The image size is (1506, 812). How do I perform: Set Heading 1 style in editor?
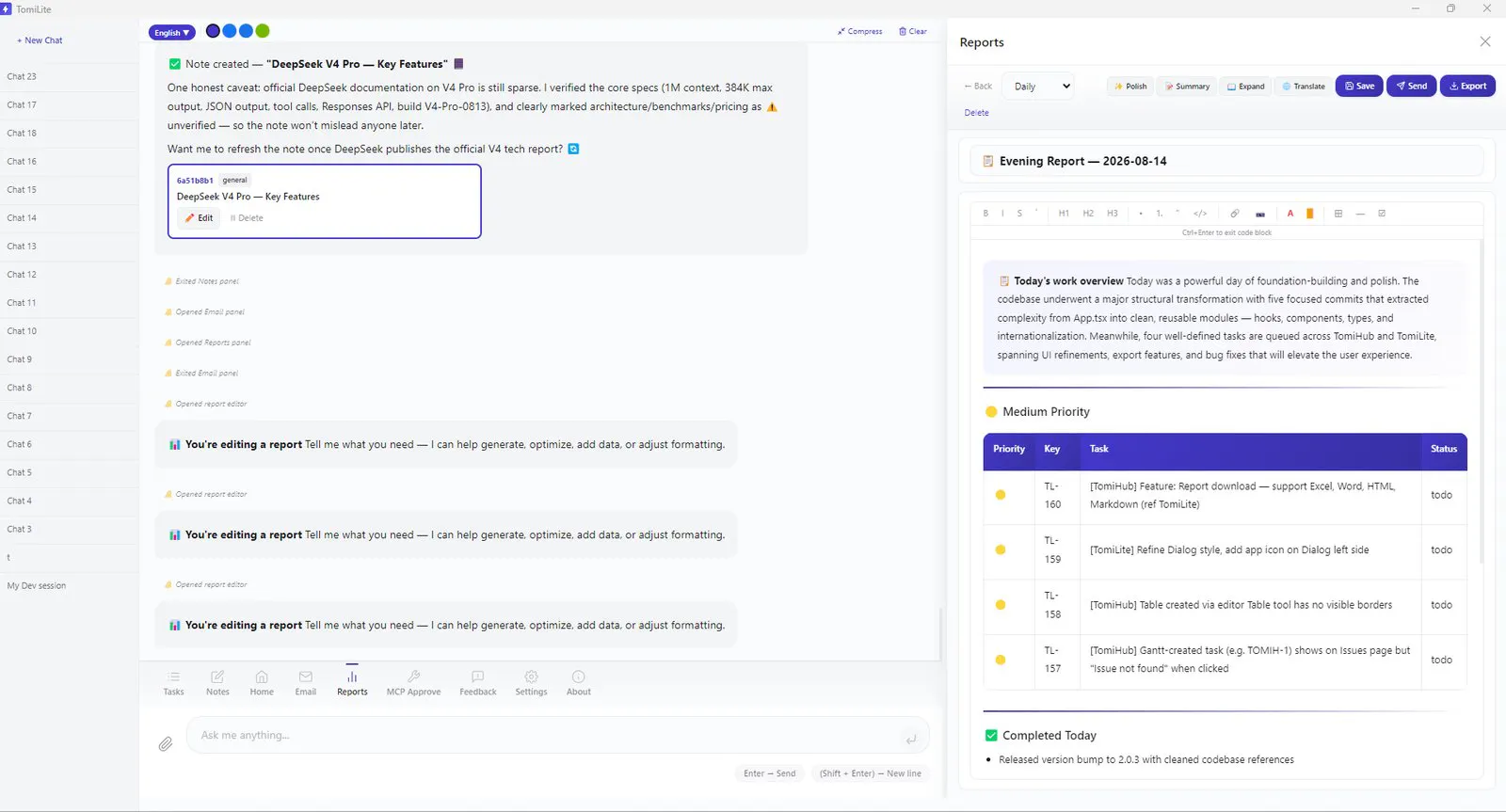pyautogui.click(x=1064, y=214)
